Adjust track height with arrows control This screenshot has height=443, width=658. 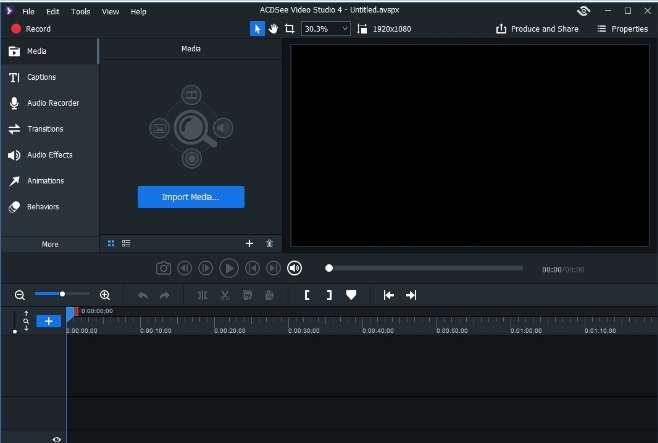(26, 321)
